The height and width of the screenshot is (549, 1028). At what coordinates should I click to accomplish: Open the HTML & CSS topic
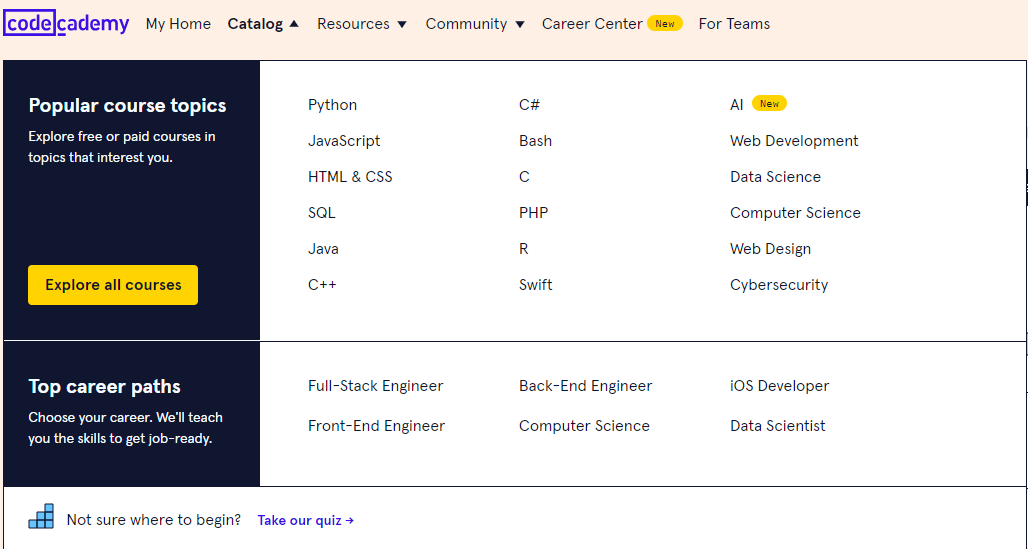click(x=350, y=177)
